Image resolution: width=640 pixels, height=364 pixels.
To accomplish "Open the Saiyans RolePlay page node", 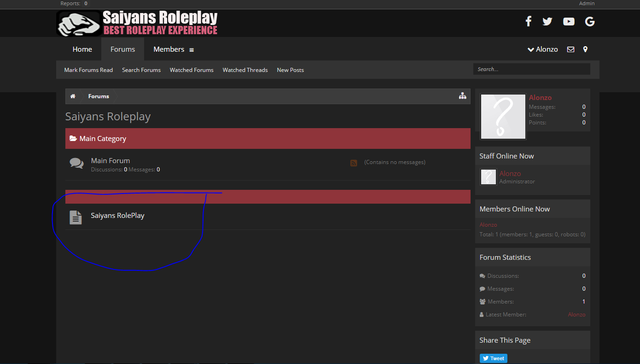I will (118, 215).
